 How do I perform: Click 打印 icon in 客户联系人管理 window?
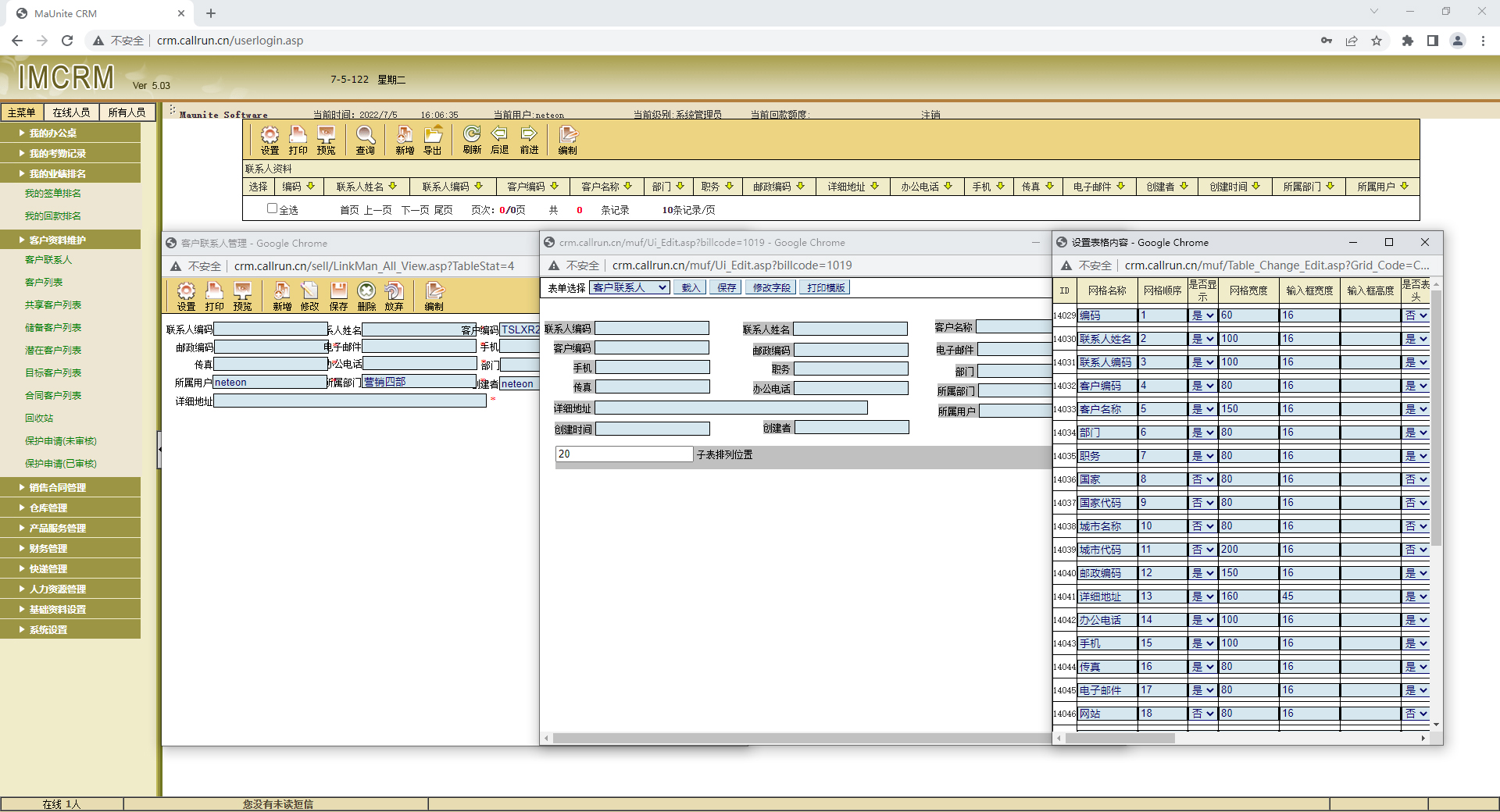(214, 297)
